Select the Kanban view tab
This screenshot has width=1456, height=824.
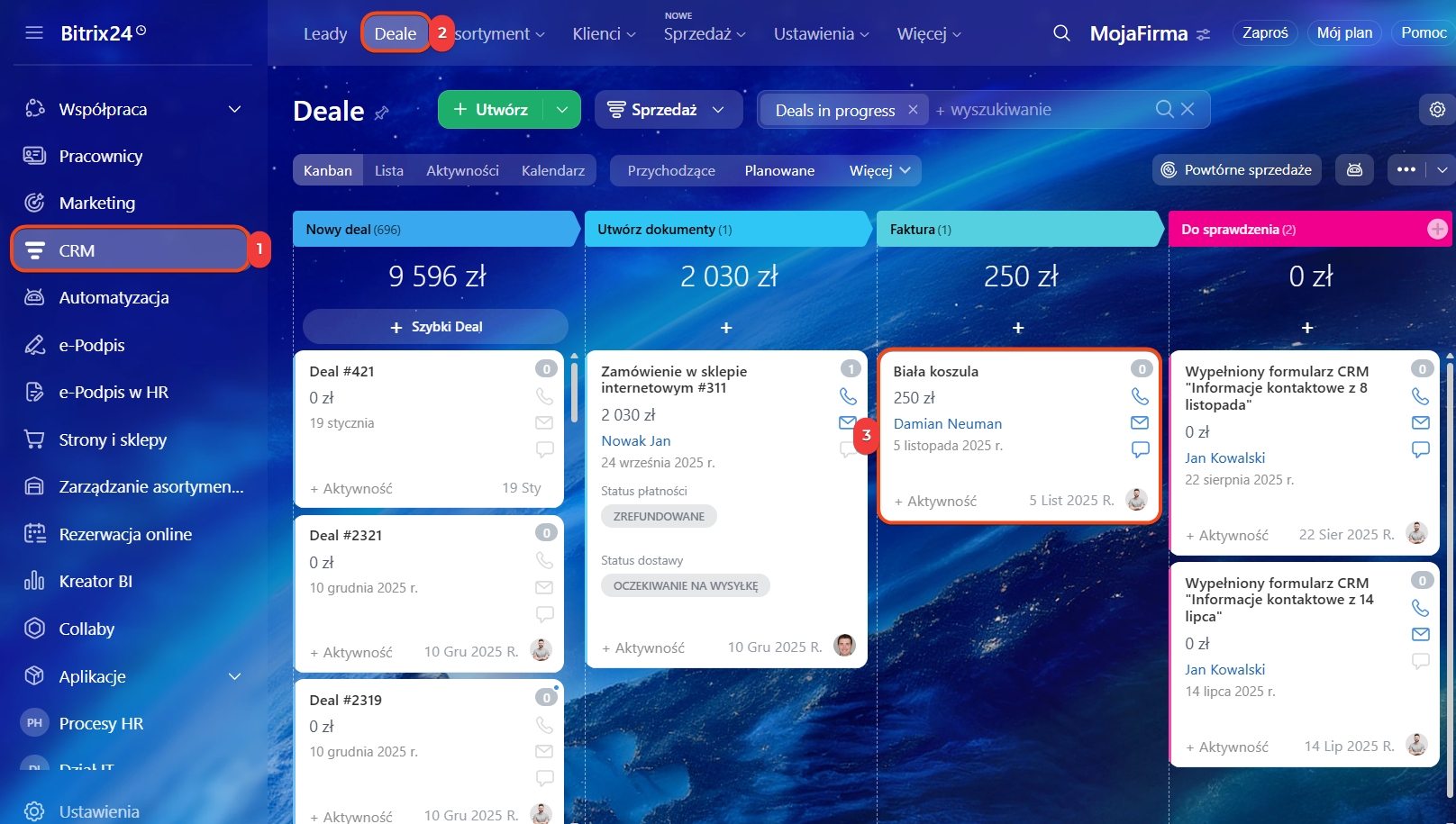click(328, 170)
